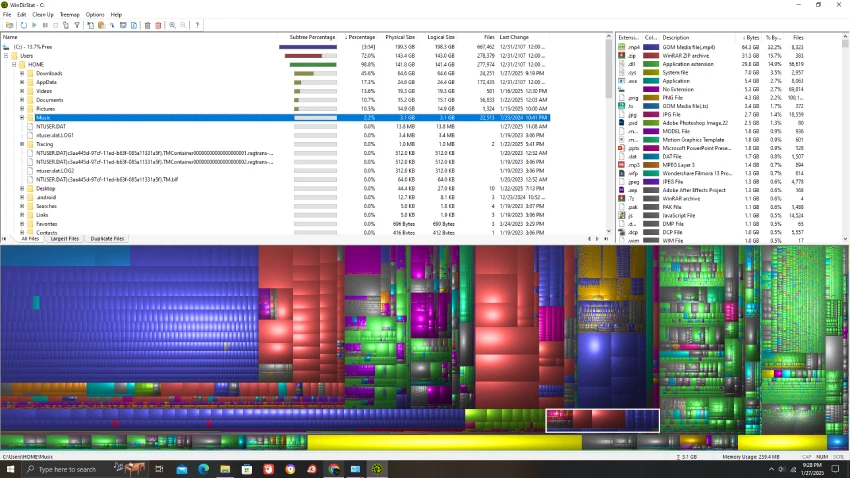The height and width of the screenshot is (478, 850).
Task: Expand the Videos folder node
Action: point(22,91)
